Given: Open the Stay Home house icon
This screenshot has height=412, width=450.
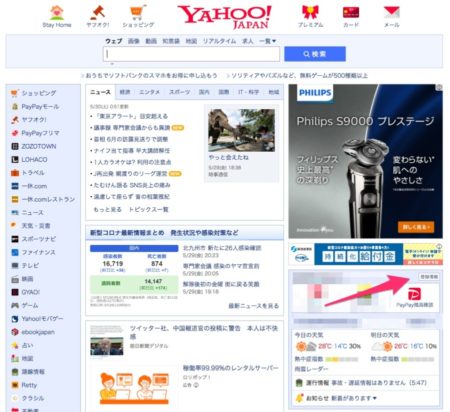Looking at the screenshot, I should (x=57, y=12).
